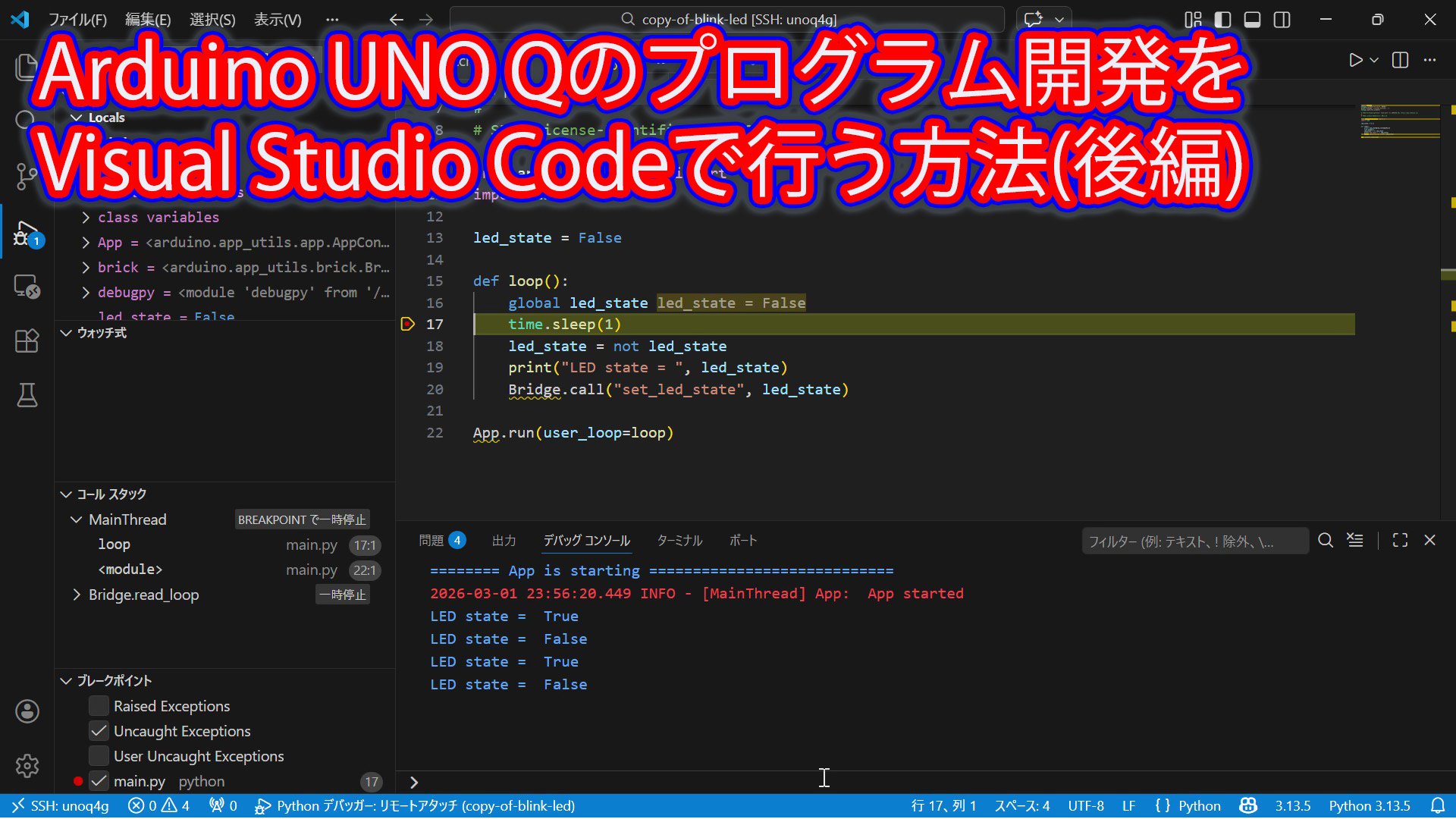The width and height of the screenshot is (1456, 819).
Task: Show more menu bar items
Action: (x=332, y=20)
